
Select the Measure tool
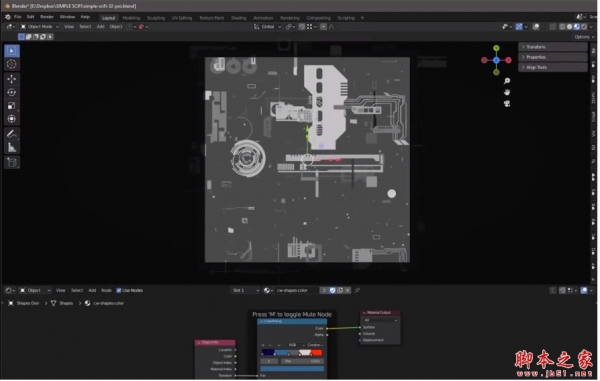point(11,147)
